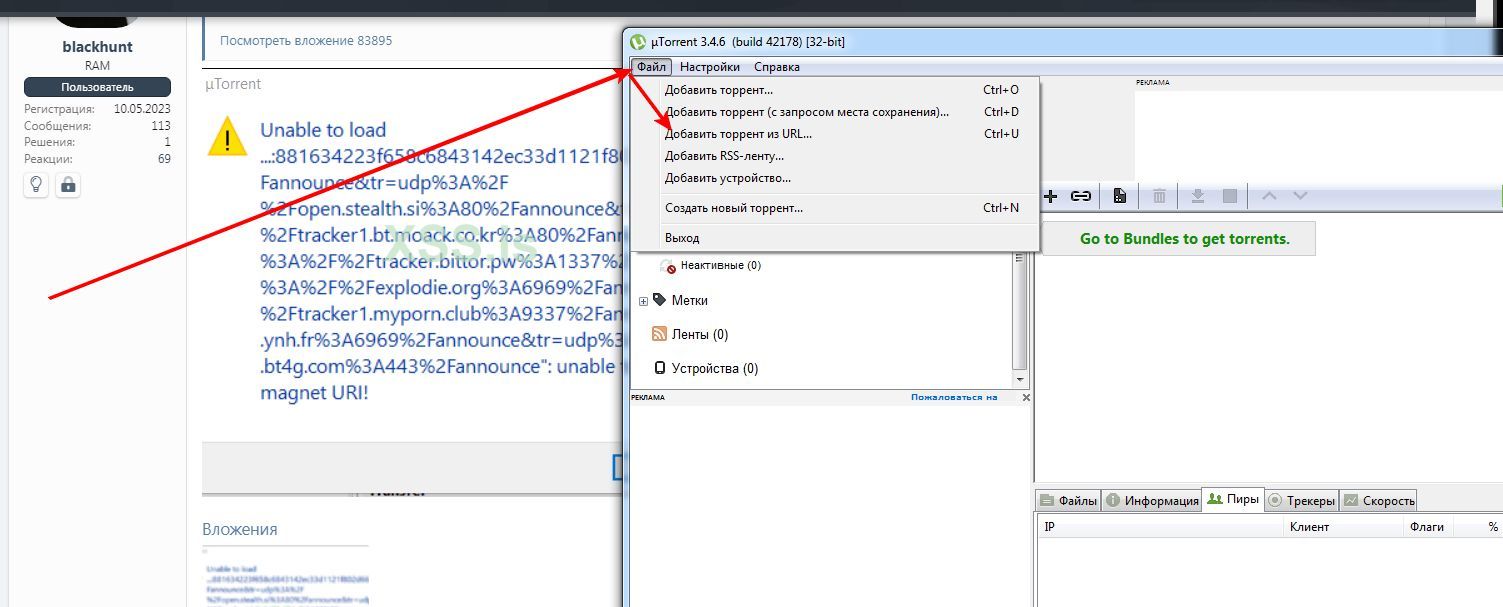This screenshot has height=607, width=1503.
Task: Click the Реакции count 69
Action: 164,158
